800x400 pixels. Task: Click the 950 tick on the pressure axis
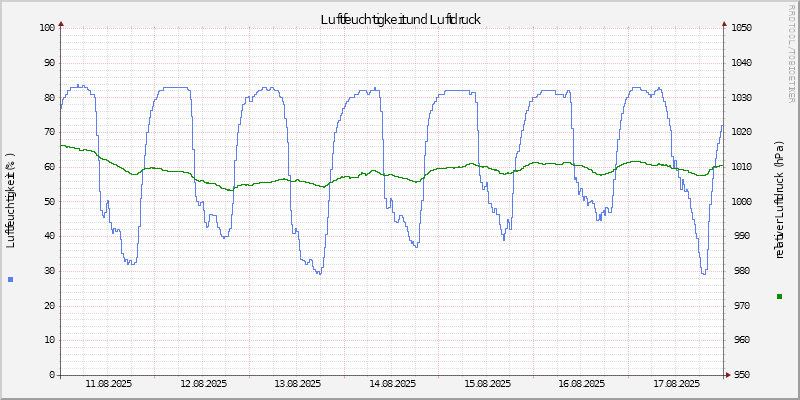click(738, 375)
